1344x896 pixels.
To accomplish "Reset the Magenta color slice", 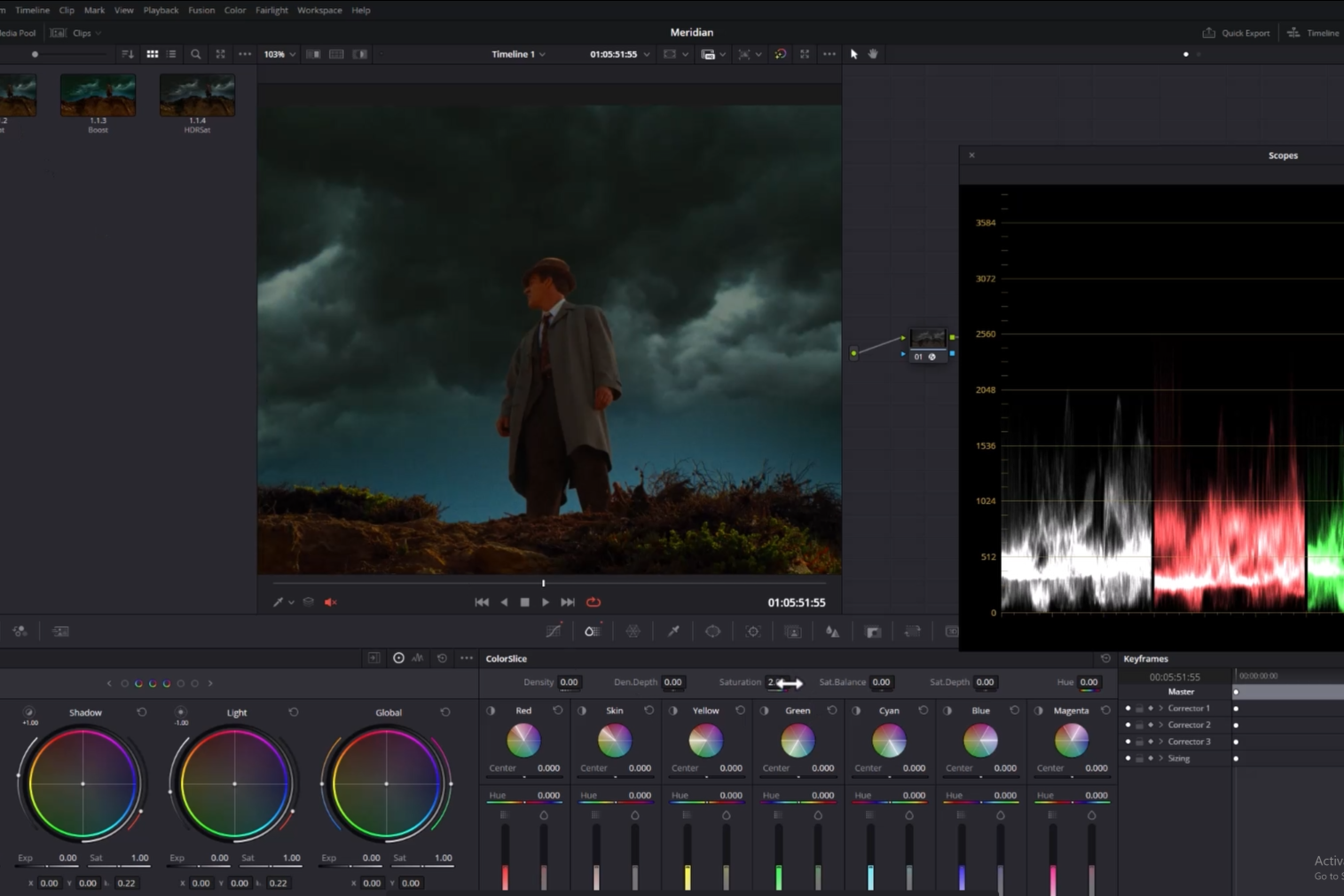I will (x=1105, y=711).
